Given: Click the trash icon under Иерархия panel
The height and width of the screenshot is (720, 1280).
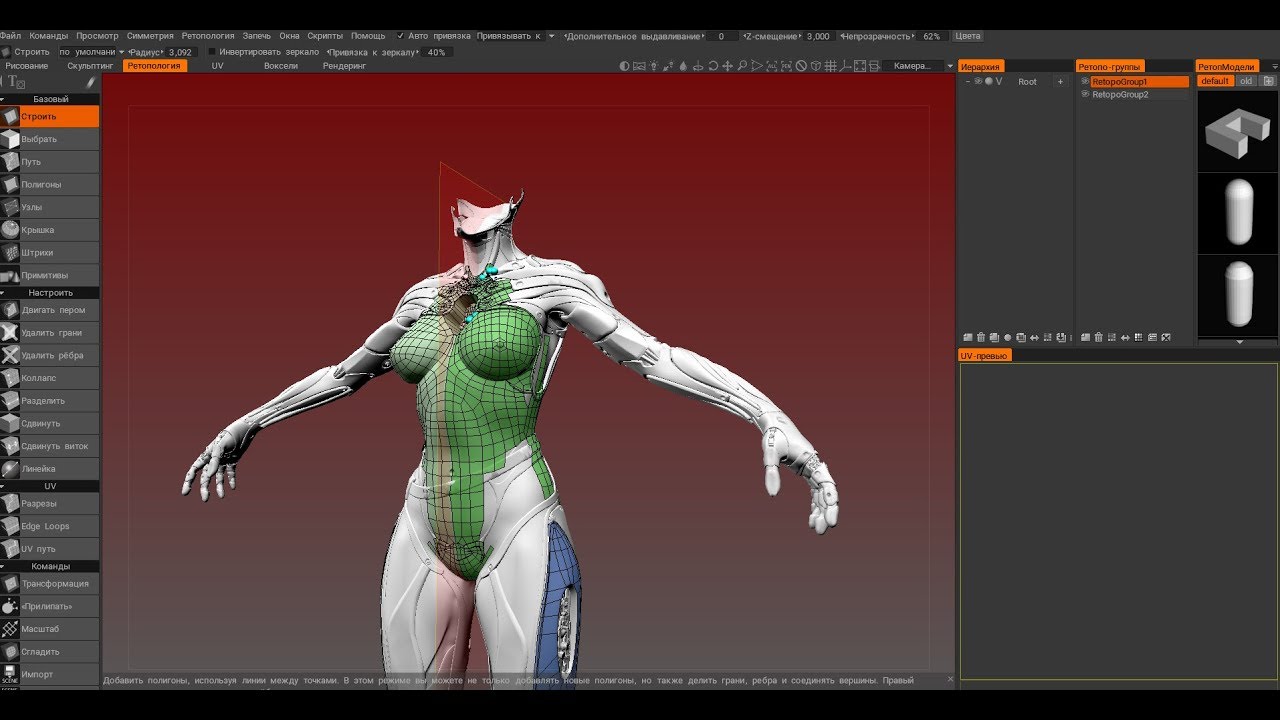Looking at the screenshot, I should click(x=981, y=337).
